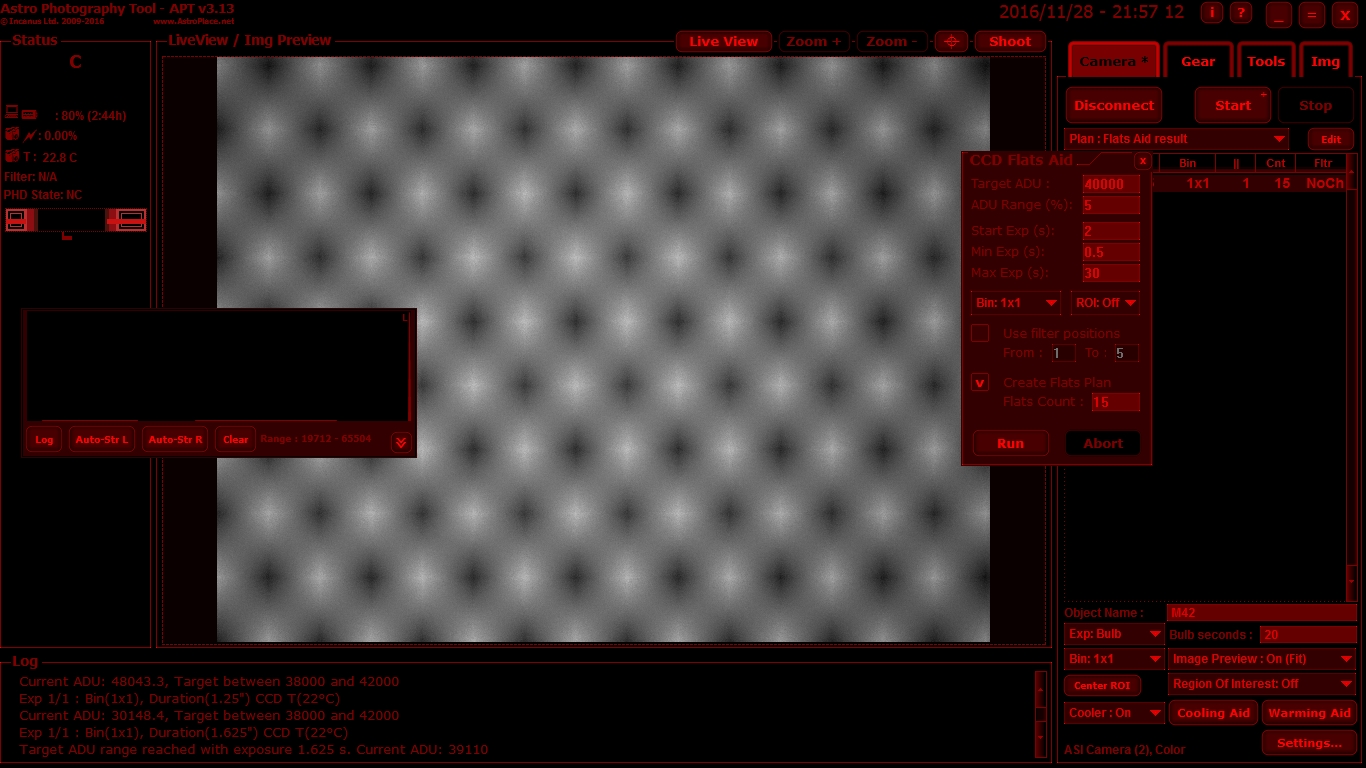Click the Center ROI button
Image resolution: width=1366 pixels, height=768 pixels.
[x=1102, y=685]
